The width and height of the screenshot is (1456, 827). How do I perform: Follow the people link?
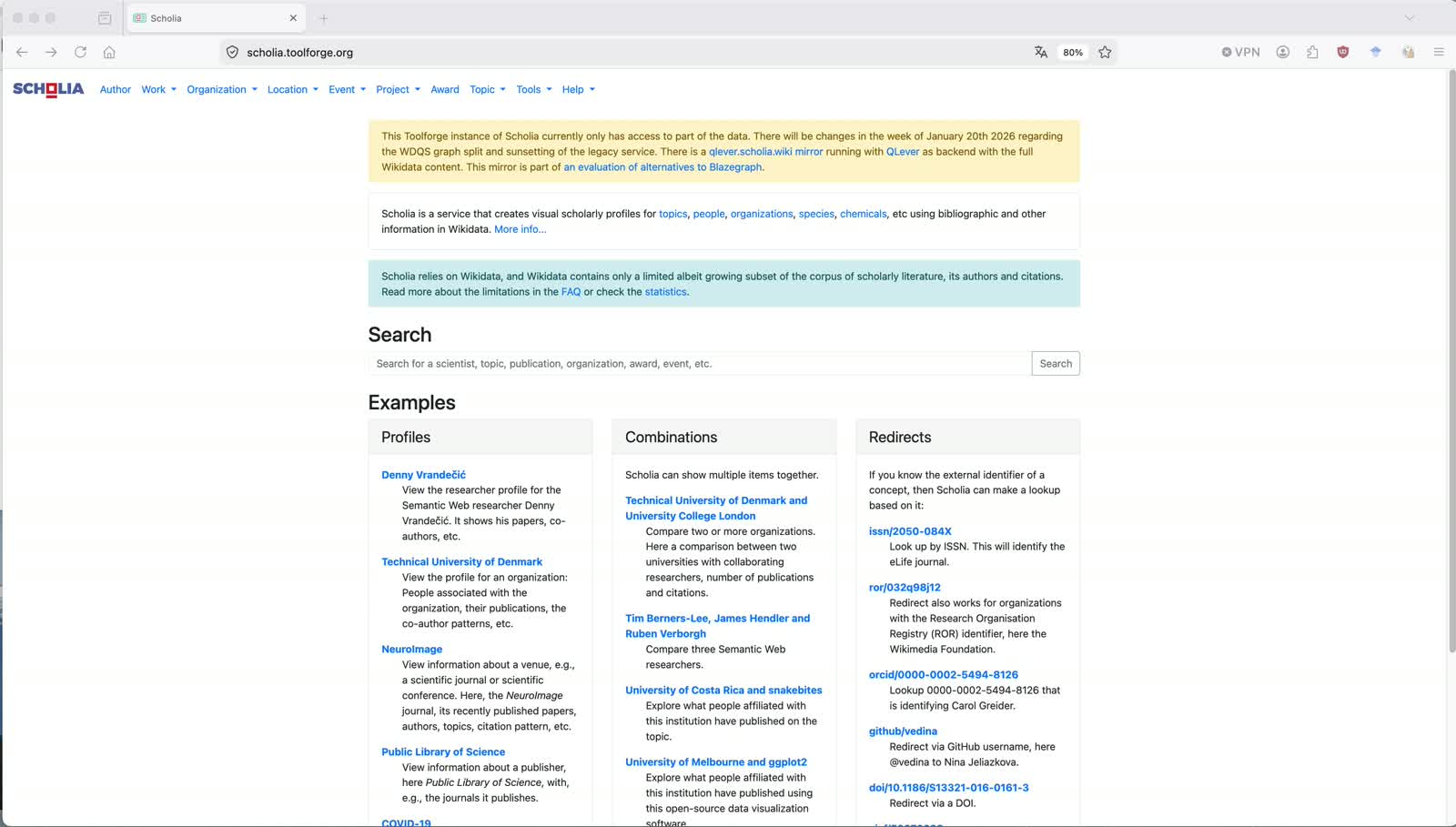pos(709,214)
